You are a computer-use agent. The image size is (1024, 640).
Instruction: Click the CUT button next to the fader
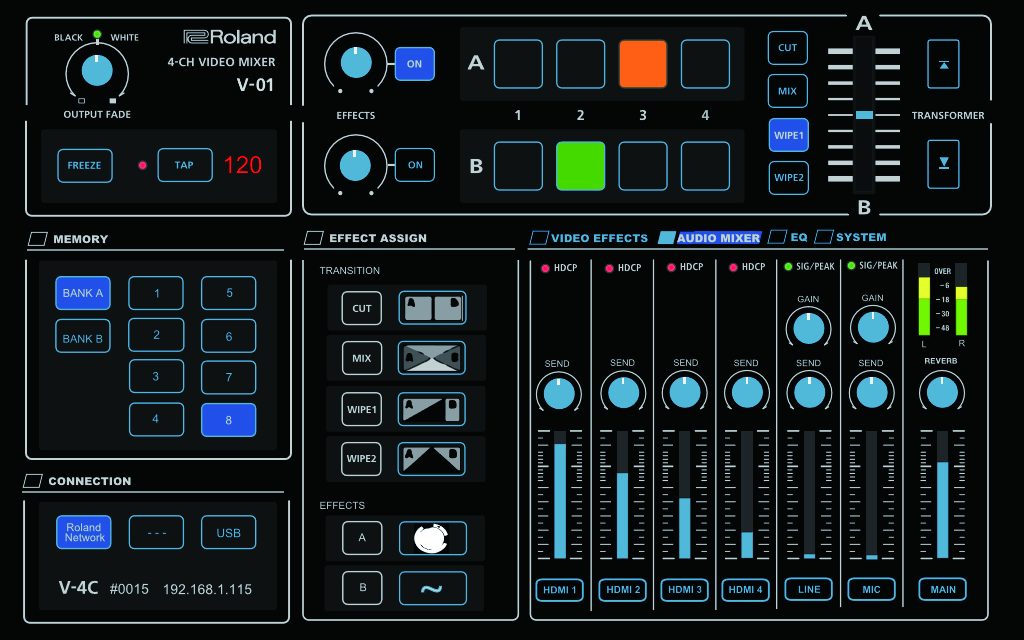coord(788,48)
